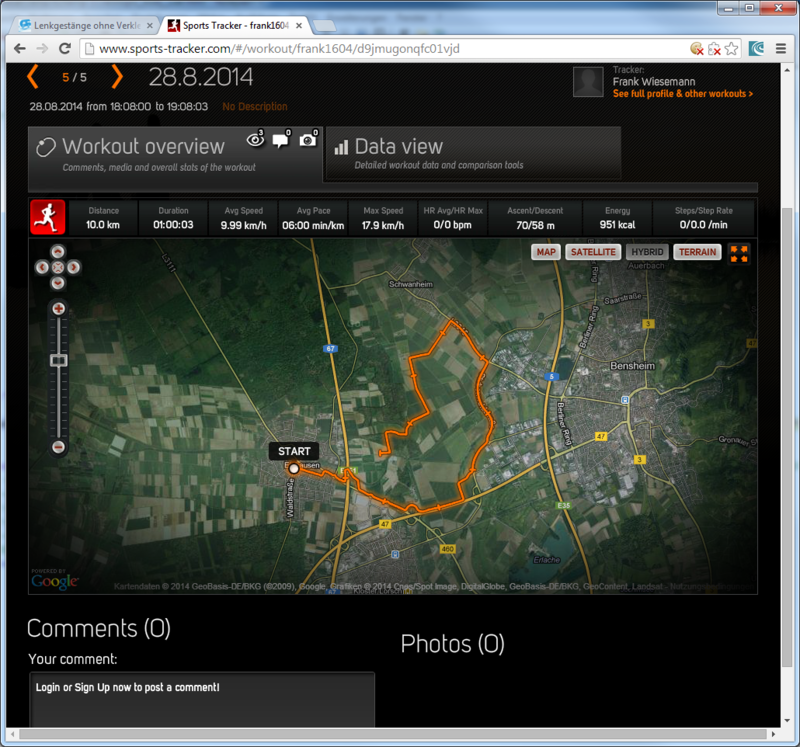Close the Sports Tracker browser tab
The width and height of the screenshot is (800, 747).
299,26
